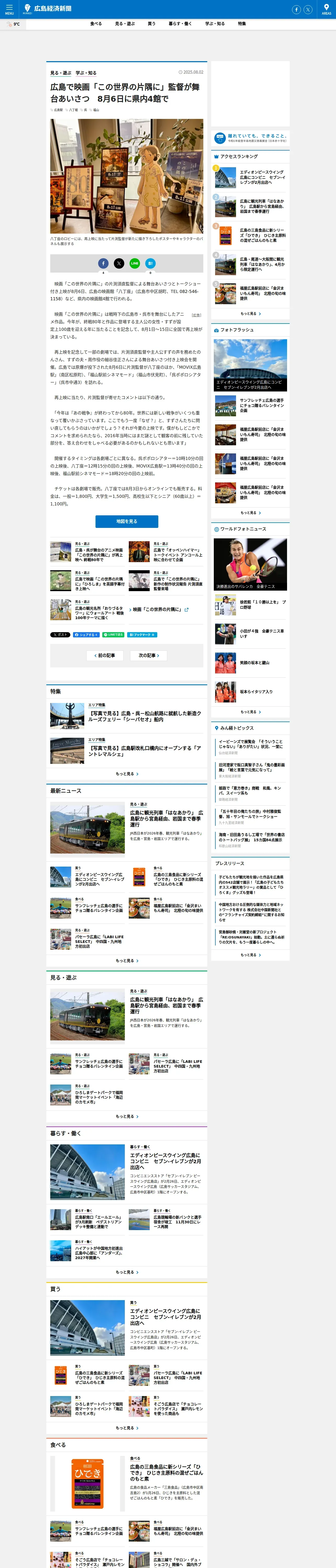Click the globe ワールドフォトニュース heading
This screenshot has height=1568, width=336.
[x=240, y=529]
